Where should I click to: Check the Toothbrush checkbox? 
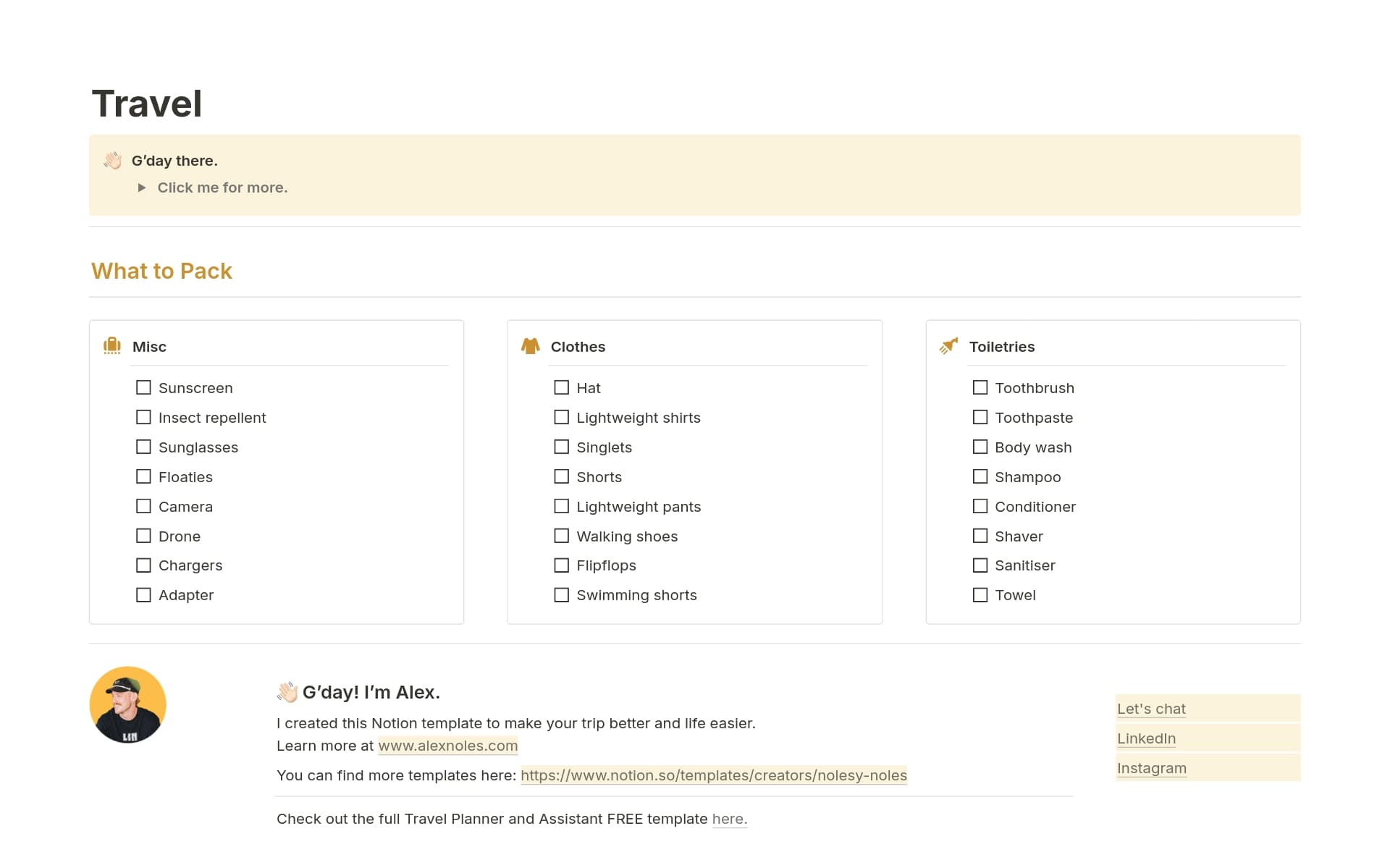click(980, 387)
